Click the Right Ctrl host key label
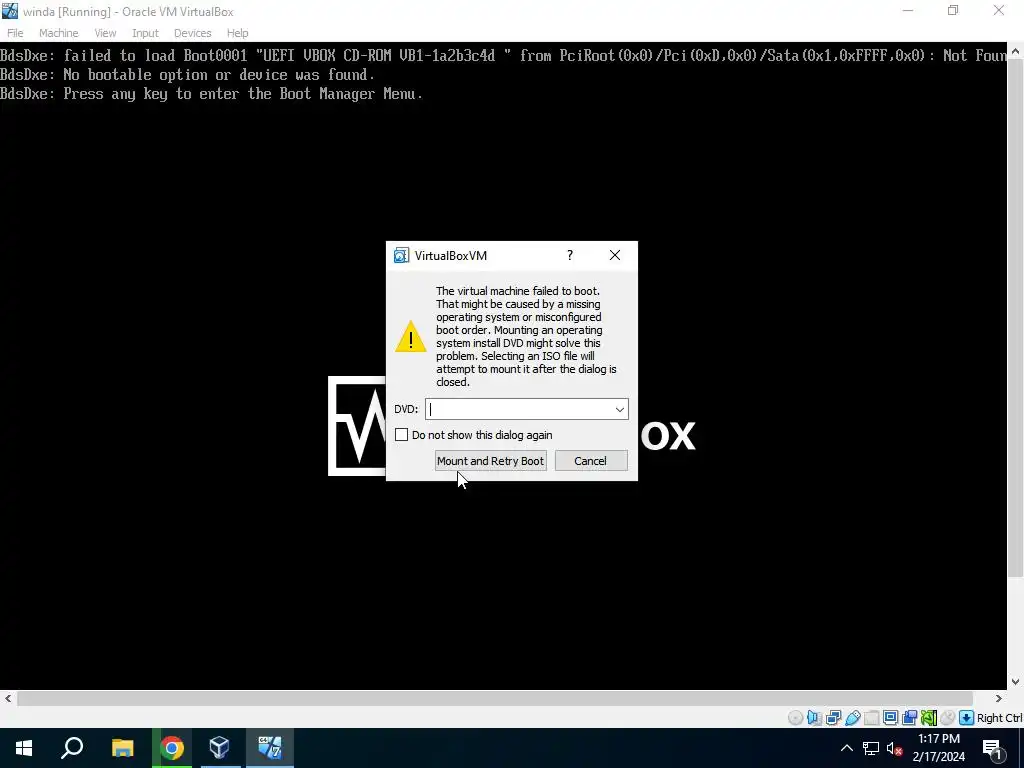 pyautogui.click(x=999, y=718)
